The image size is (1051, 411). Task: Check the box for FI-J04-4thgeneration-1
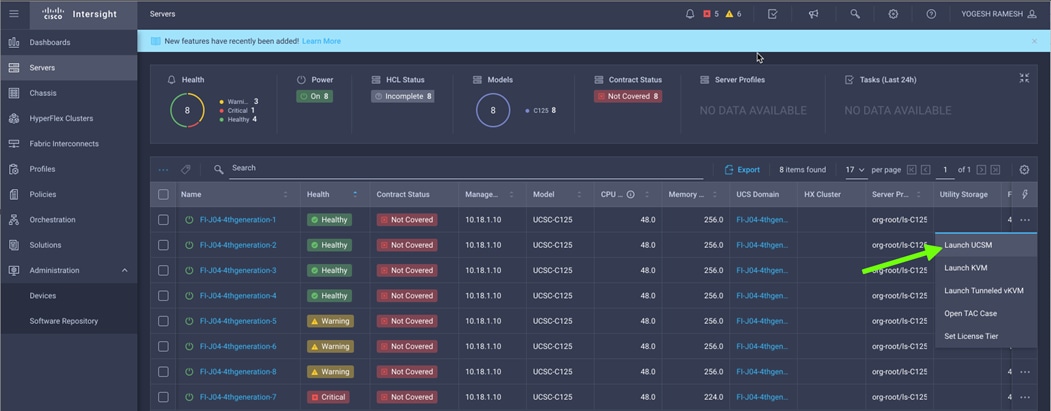tap(164, 220)
